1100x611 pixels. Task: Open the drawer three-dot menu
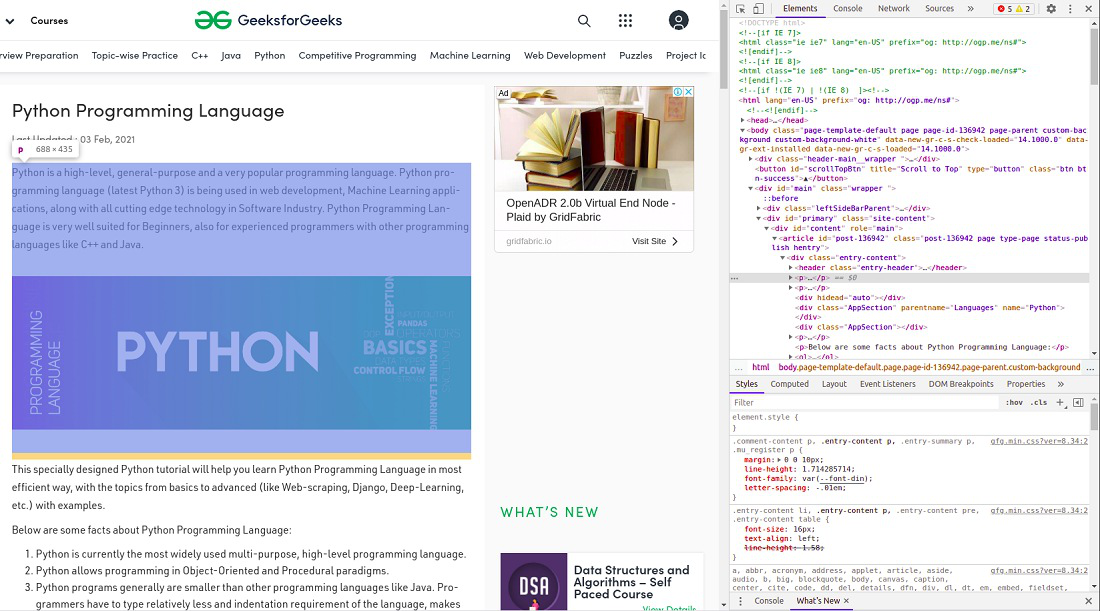coord(740,601)
